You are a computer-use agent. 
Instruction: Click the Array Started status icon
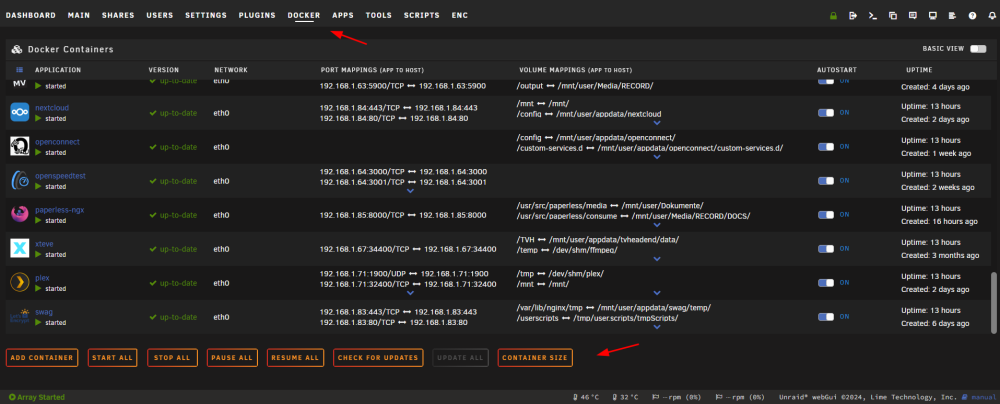[x=12, y=397]
